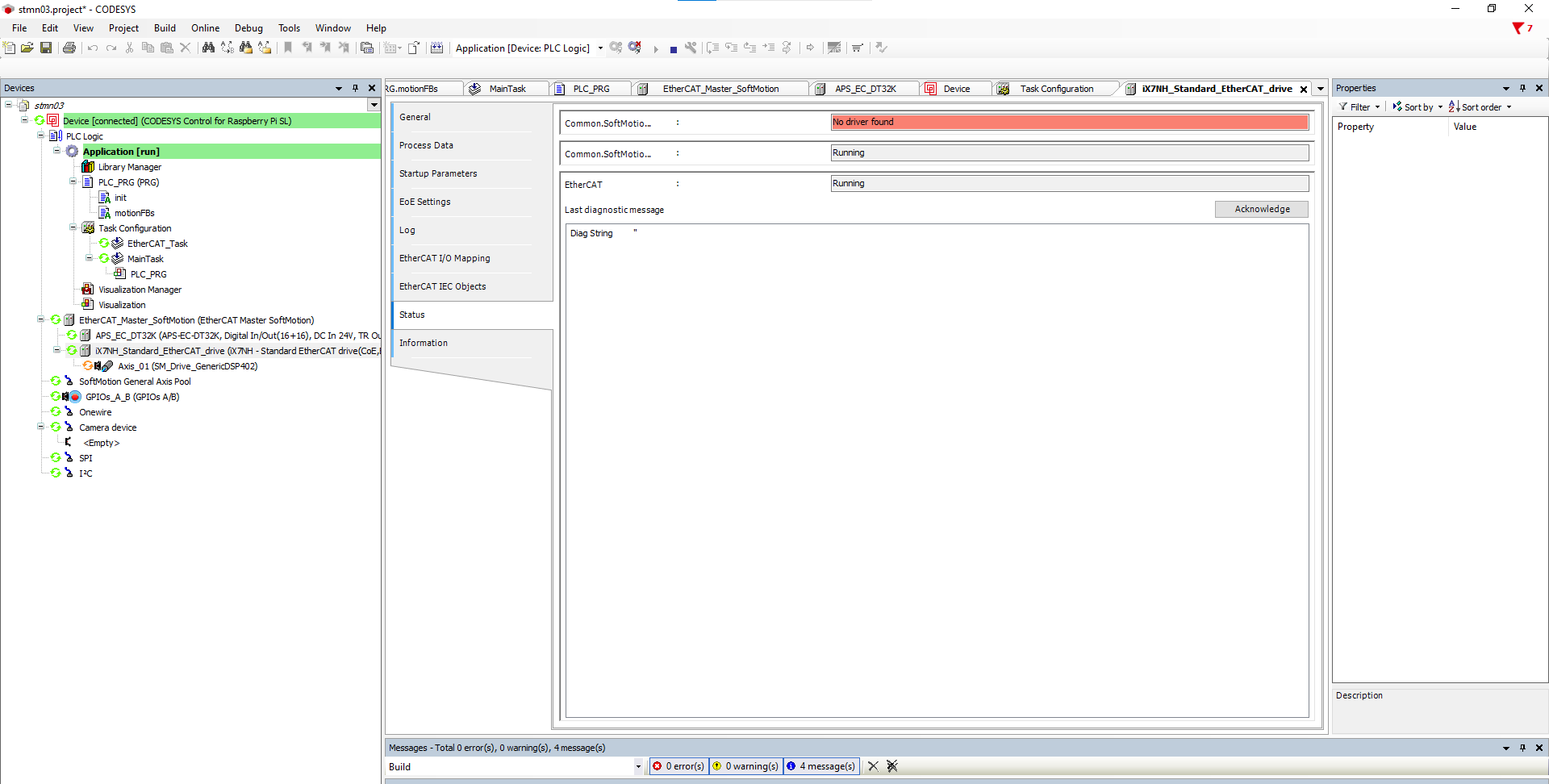1549x784 pixels.
Task: Click the 'No driver found' status field
Action: coord(1070,122)
